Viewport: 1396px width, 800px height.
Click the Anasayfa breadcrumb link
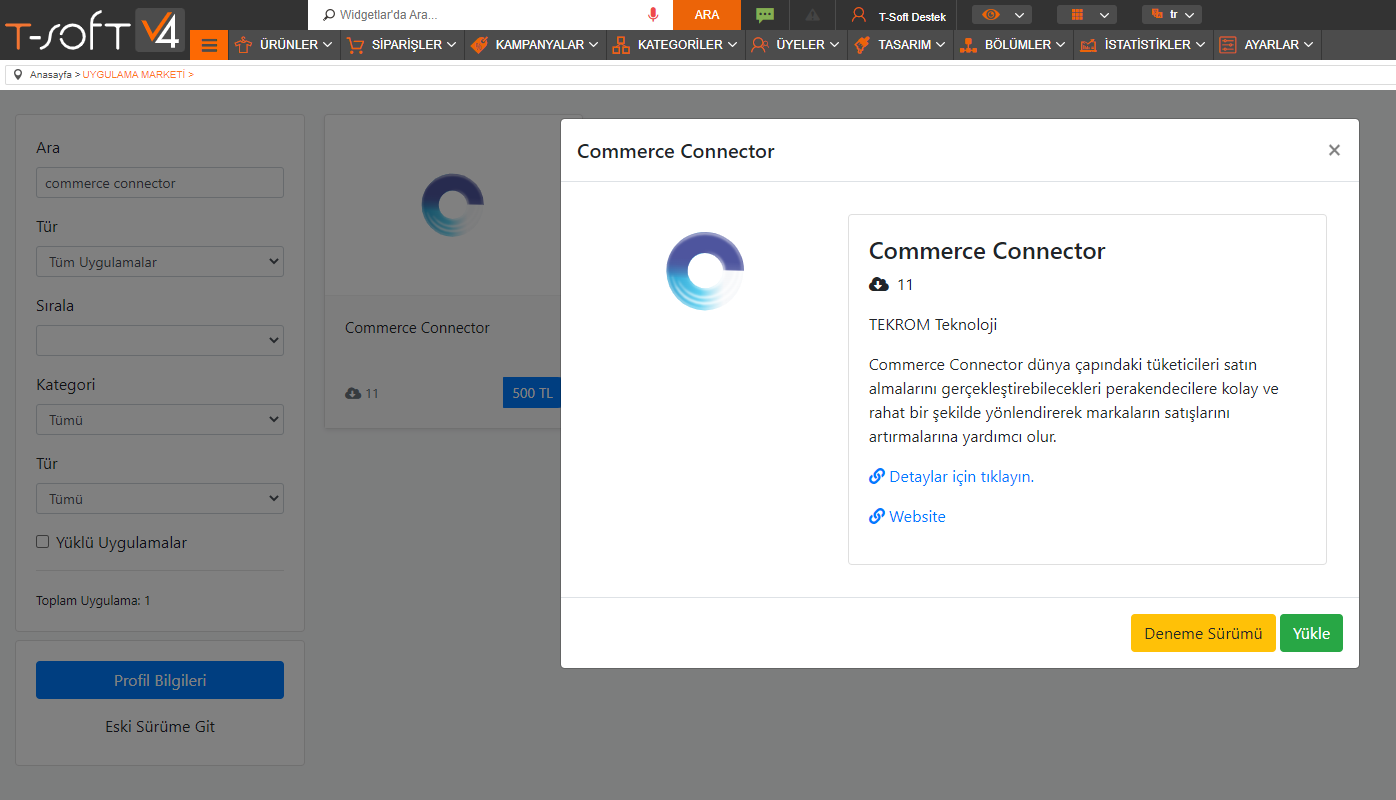pyautogui.click(x=51, y=75)
